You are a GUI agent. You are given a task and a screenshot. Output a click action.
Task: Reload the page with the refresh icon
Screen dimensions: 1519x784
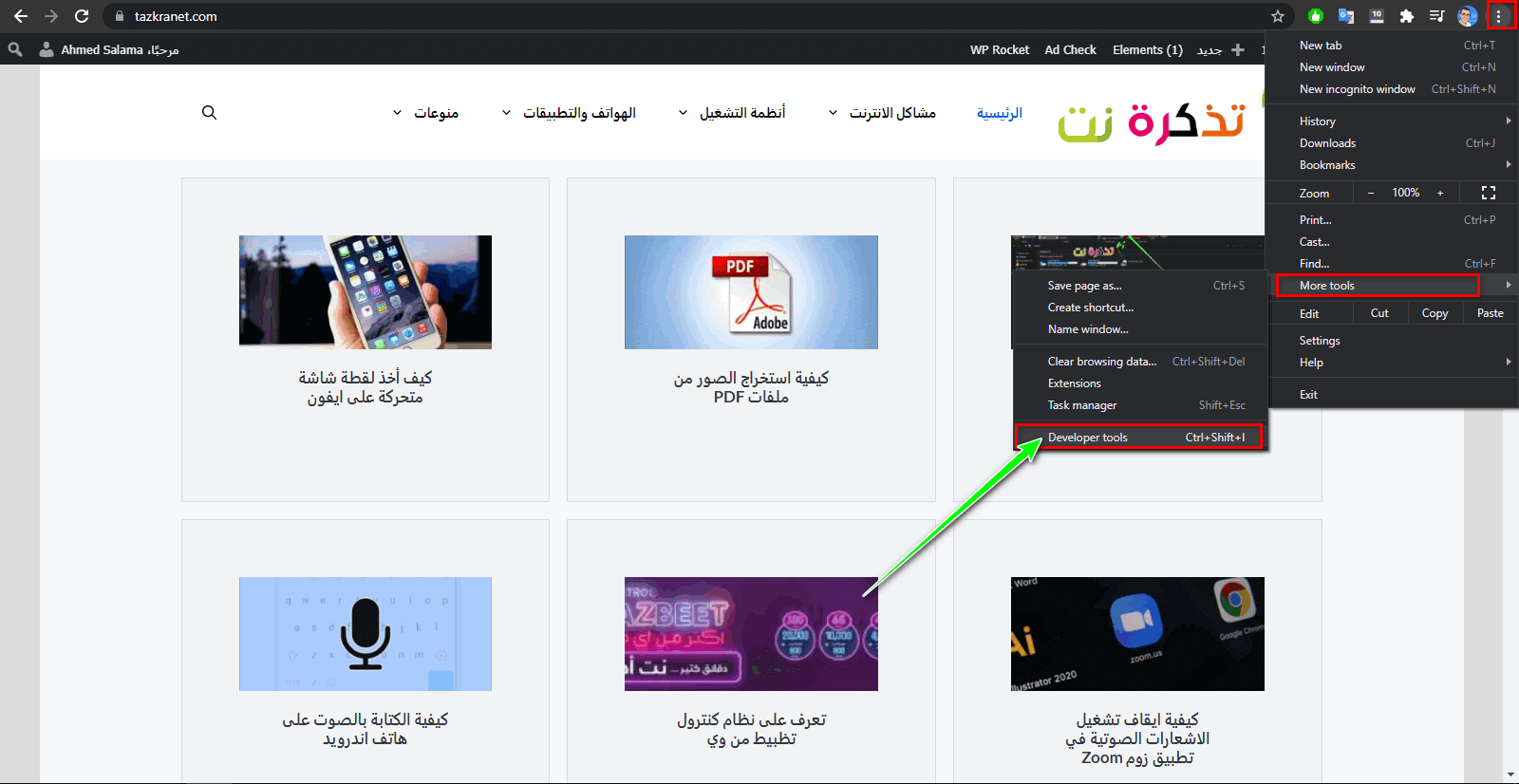[82, 16]
